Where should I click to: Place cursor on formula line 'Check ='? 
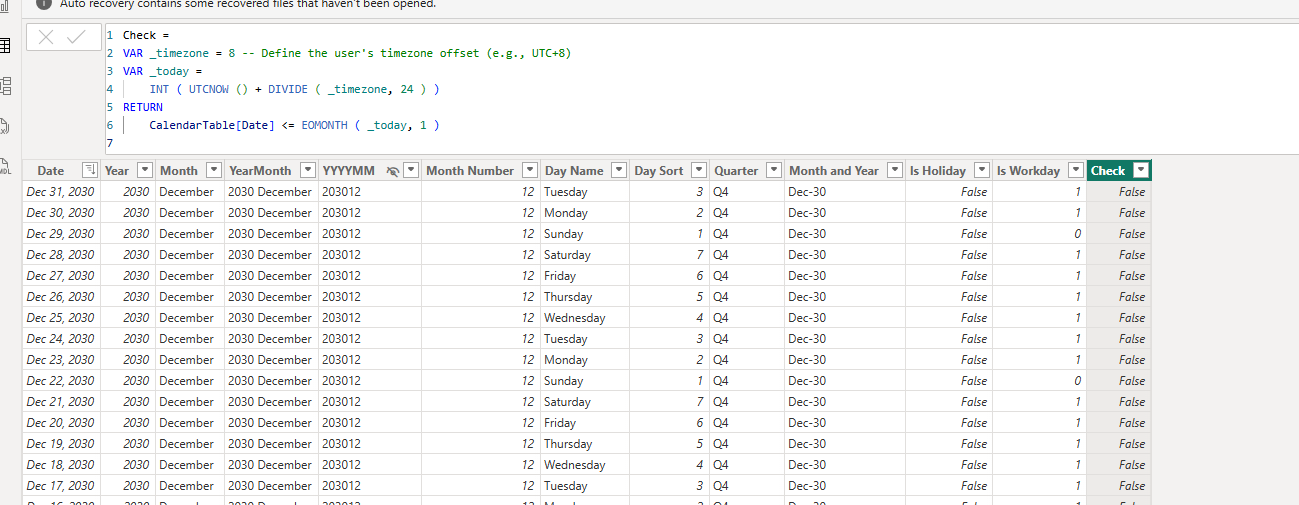(x=146, y=35)
